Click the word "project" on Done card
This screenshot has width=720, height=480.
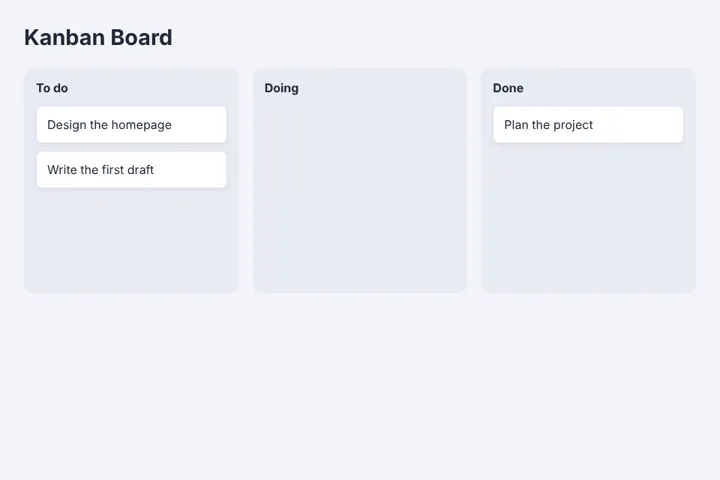pyautogui.click(x=573, y=125)
